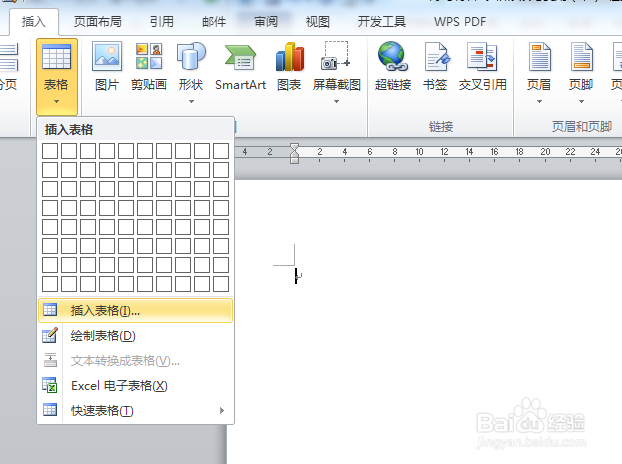Choose Excel 电子表格(X) menu entry
Screen dimensions: 622x464
coord(136,385)
